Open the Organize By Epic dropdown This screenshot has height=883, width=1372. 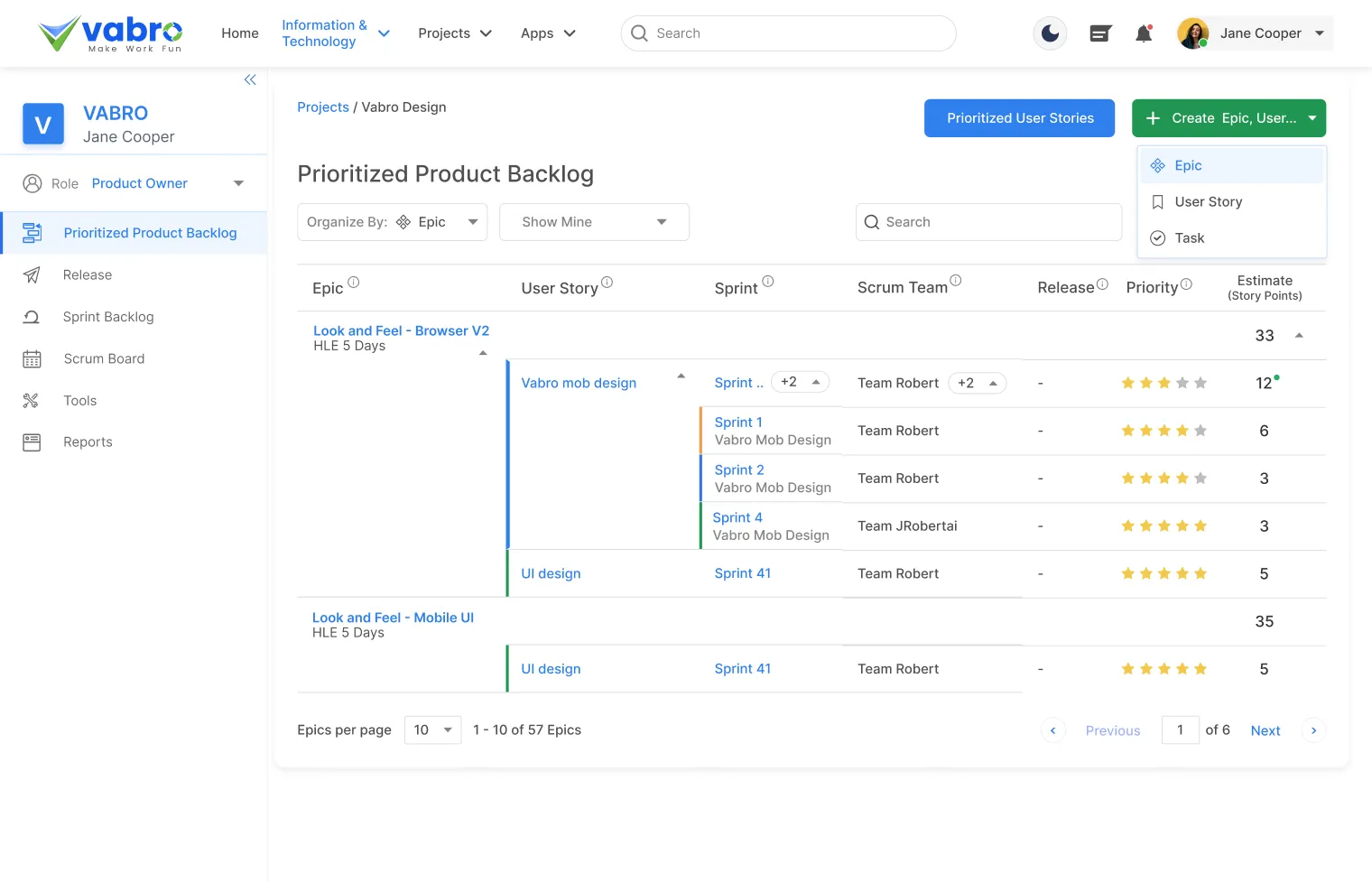(392, 222)
